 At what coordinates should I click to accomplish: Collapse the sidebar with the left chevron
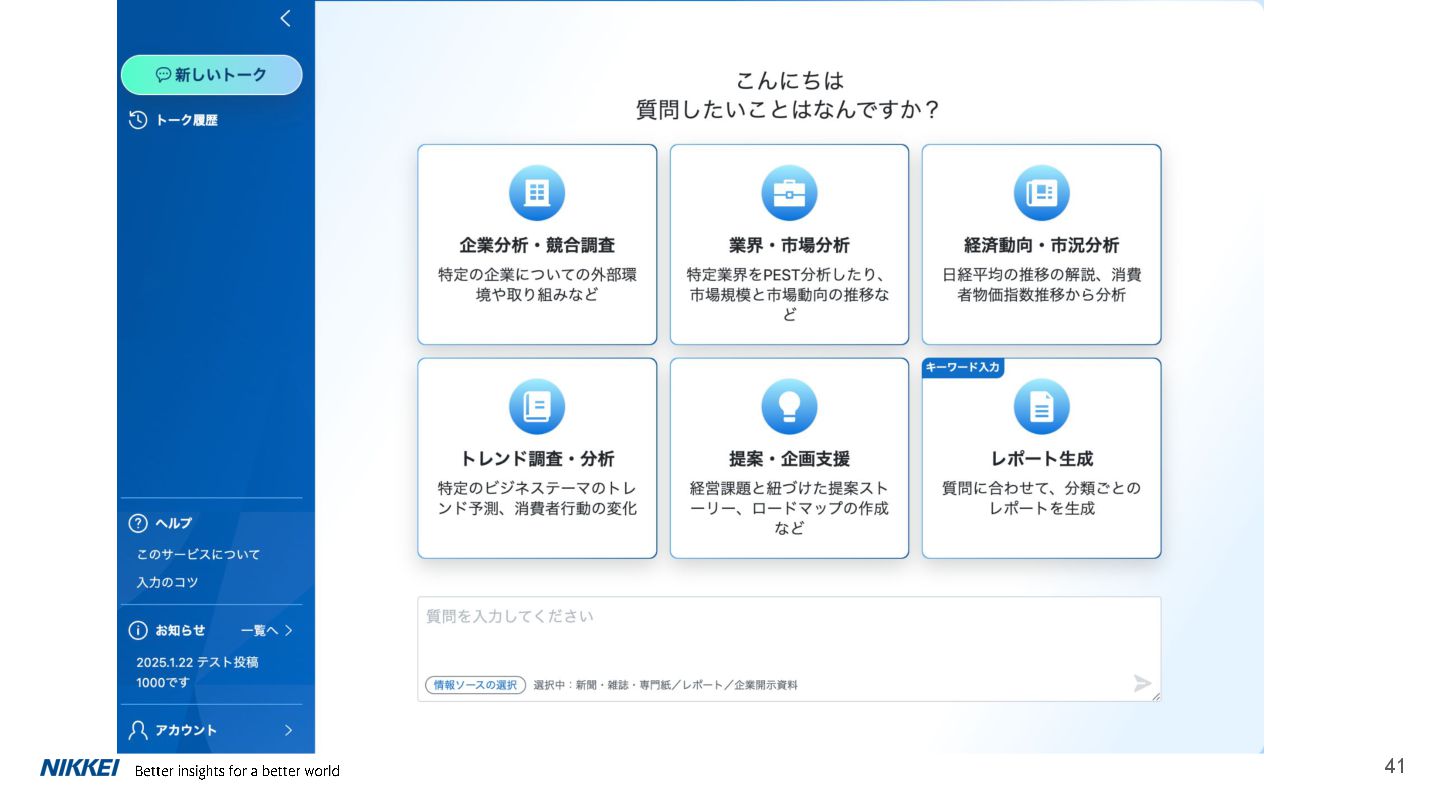coord(285,18)
